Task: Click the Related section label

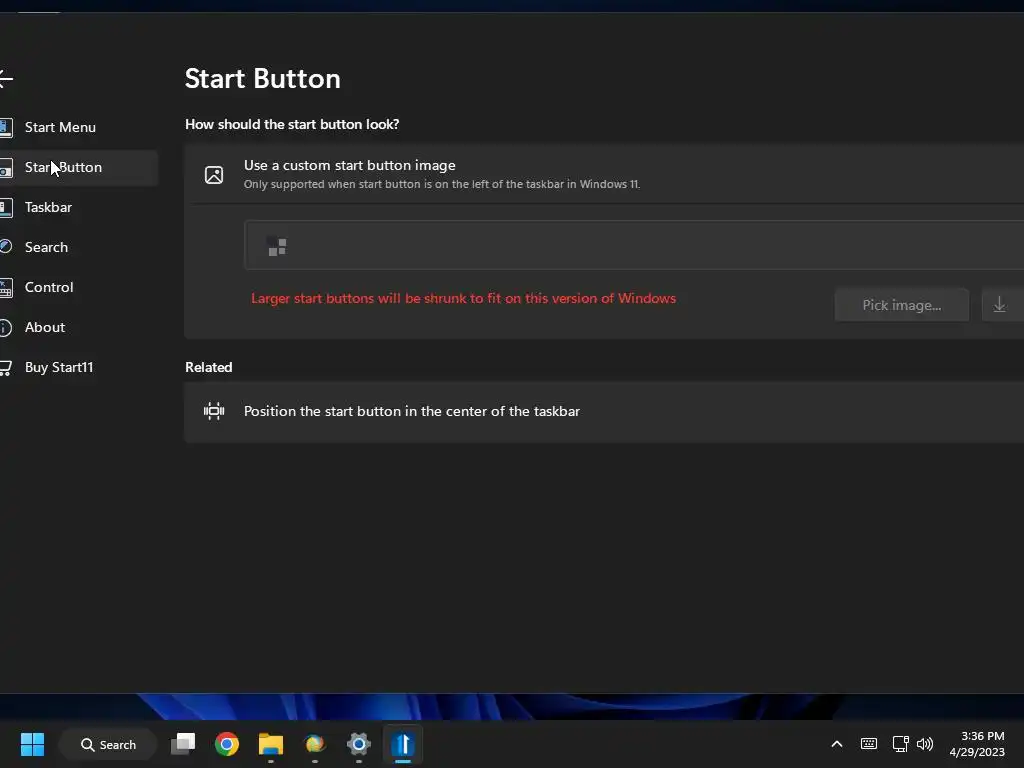Action: click(208, 367)
